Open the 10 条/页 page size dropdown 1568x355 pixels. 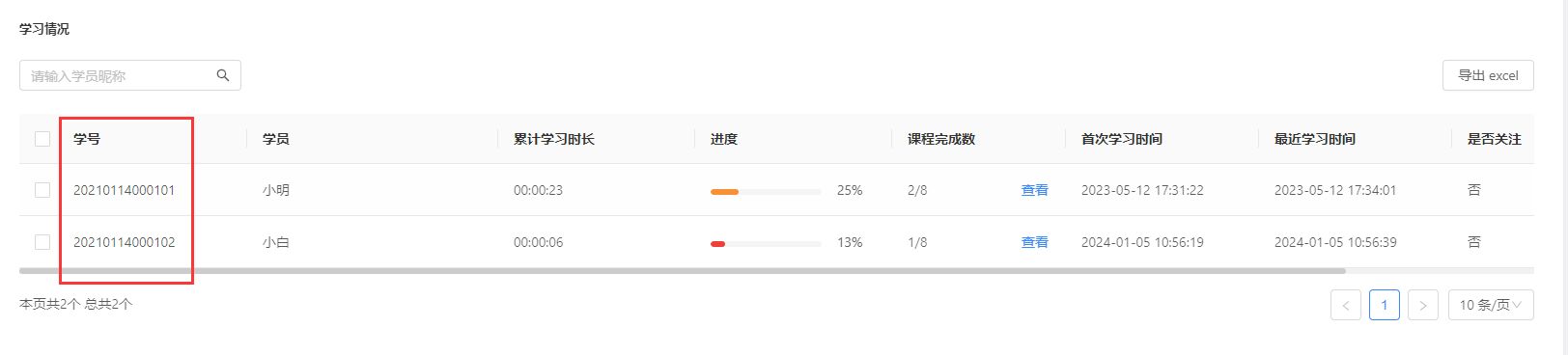(1491, 305)
